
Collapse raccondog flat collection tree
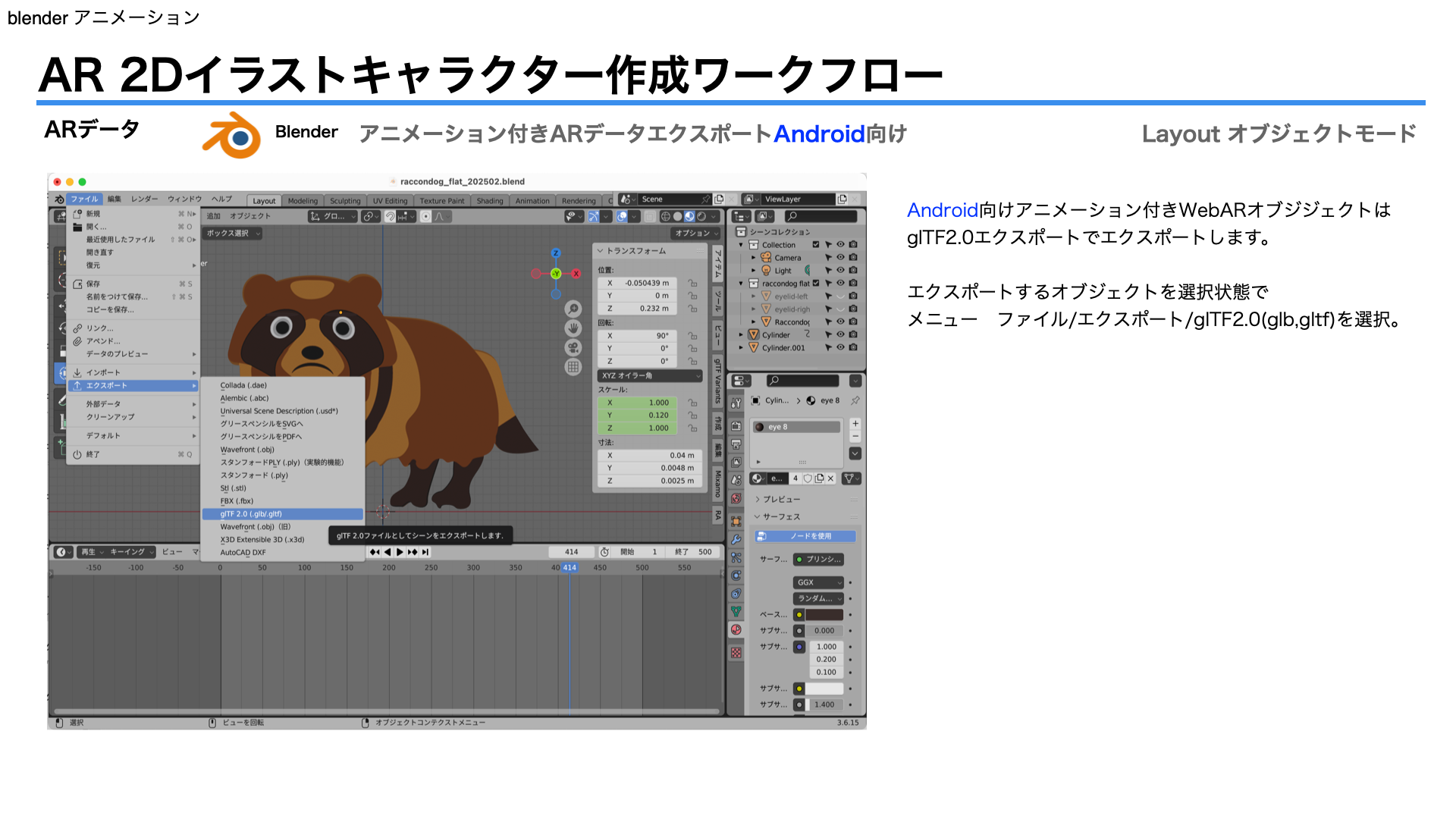(x=742, y=284)
